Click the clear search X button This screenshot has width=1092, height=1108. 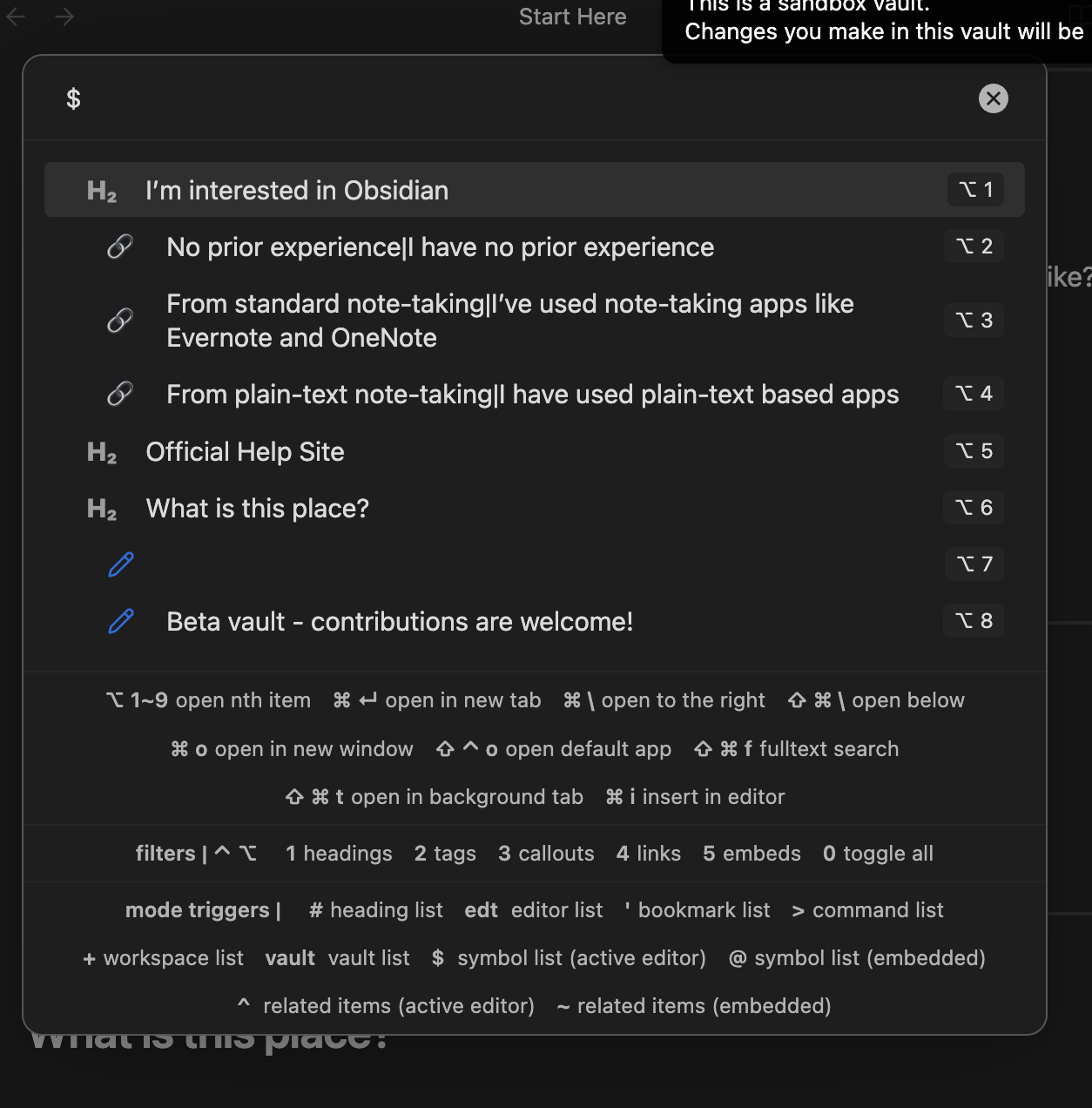tap(993, 98)
